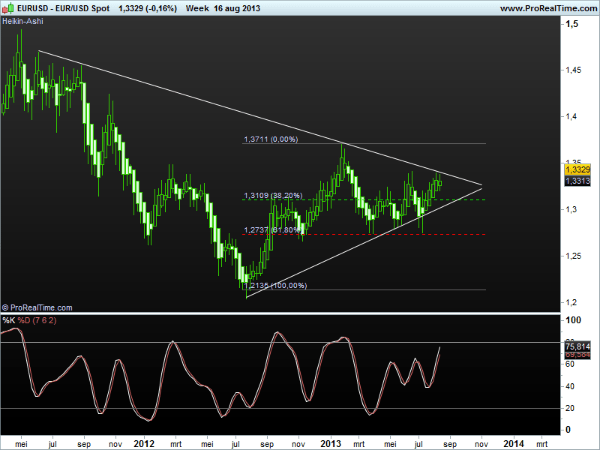The width and height of the screenshot is (600, 450).
Task: Click the black 1,3313 price tag
Action: point(577,181)
